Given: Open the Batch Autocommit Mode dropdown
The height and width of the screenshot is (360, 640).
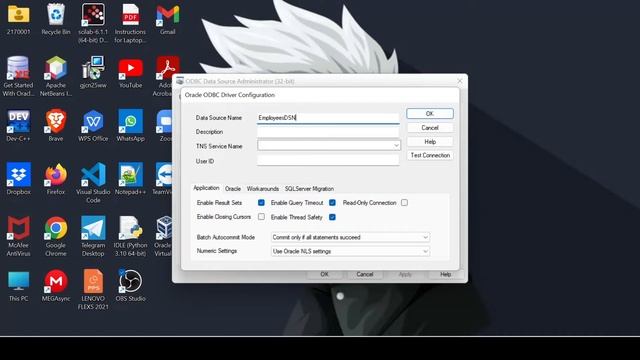Looking at the screenshot, I should pyautogui.click(x=350, y=237).
